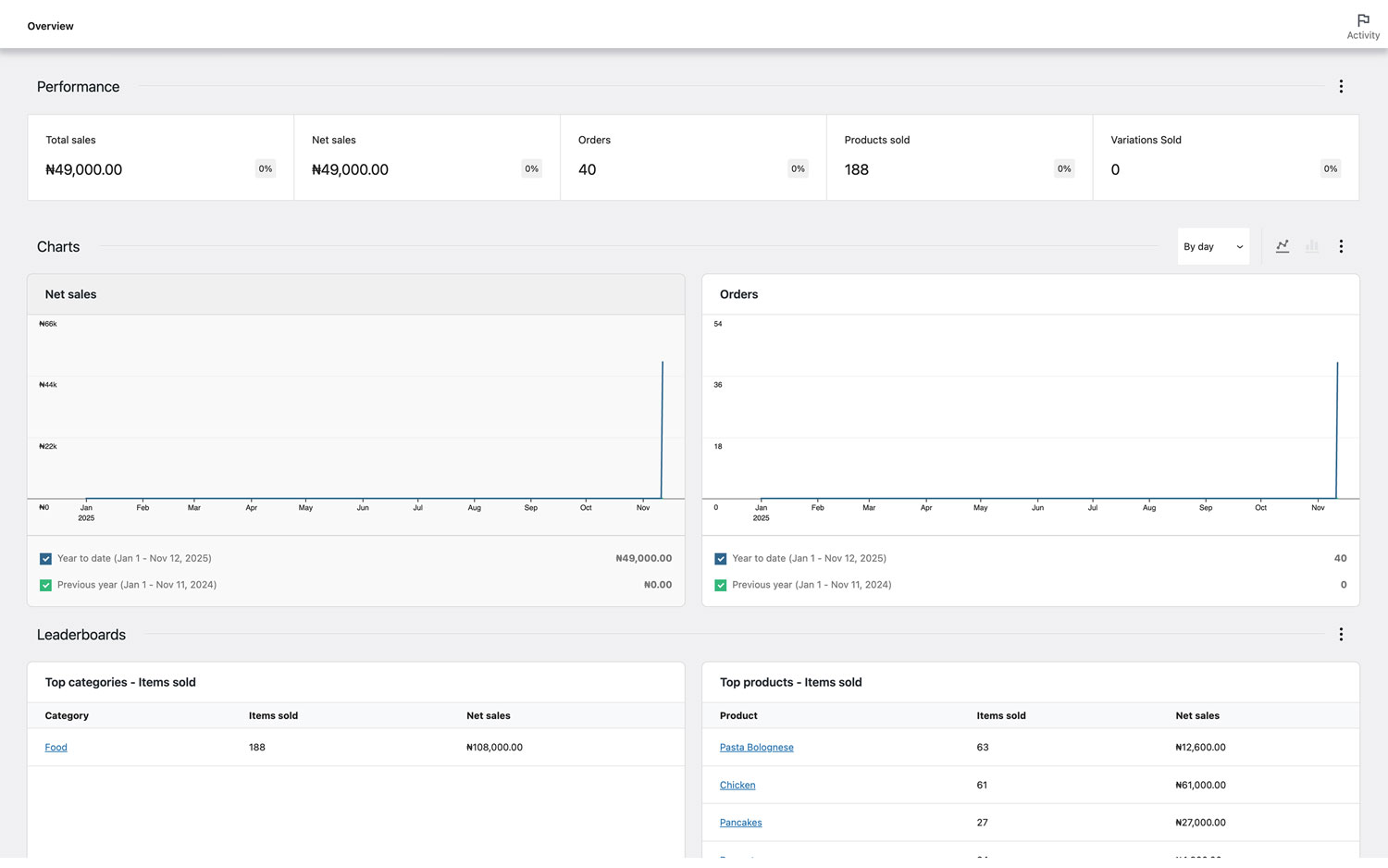
Task: Switch to bar chart view
Action: click(x=1311, y=247)
